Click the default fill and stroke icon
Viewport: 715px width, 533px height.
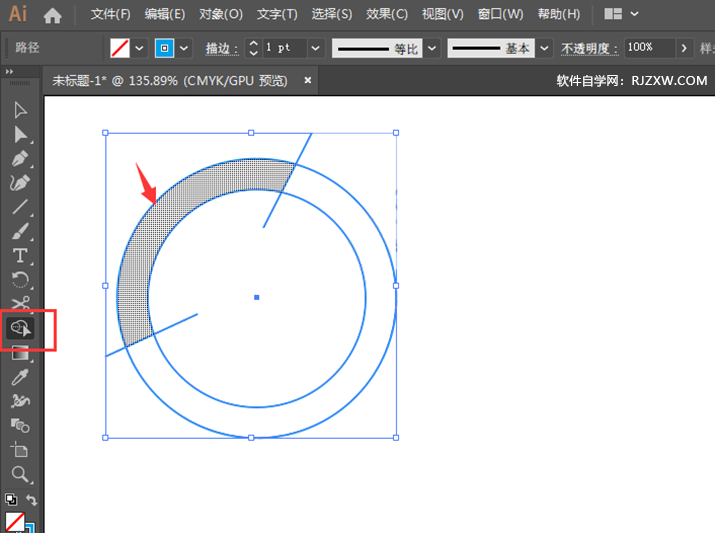click(11, 500)
